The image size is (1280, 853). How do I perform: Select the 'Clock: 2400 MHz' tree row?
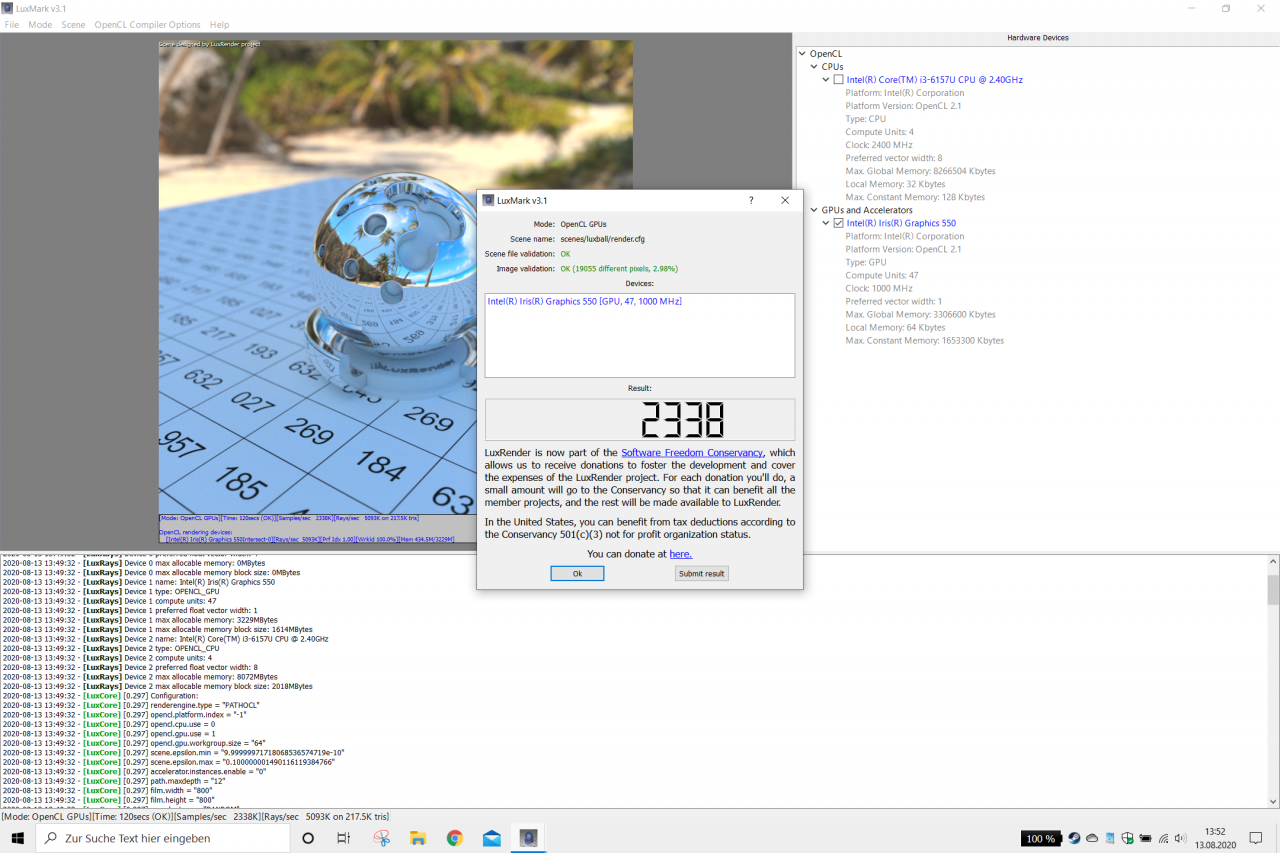[x=879, y=145]
